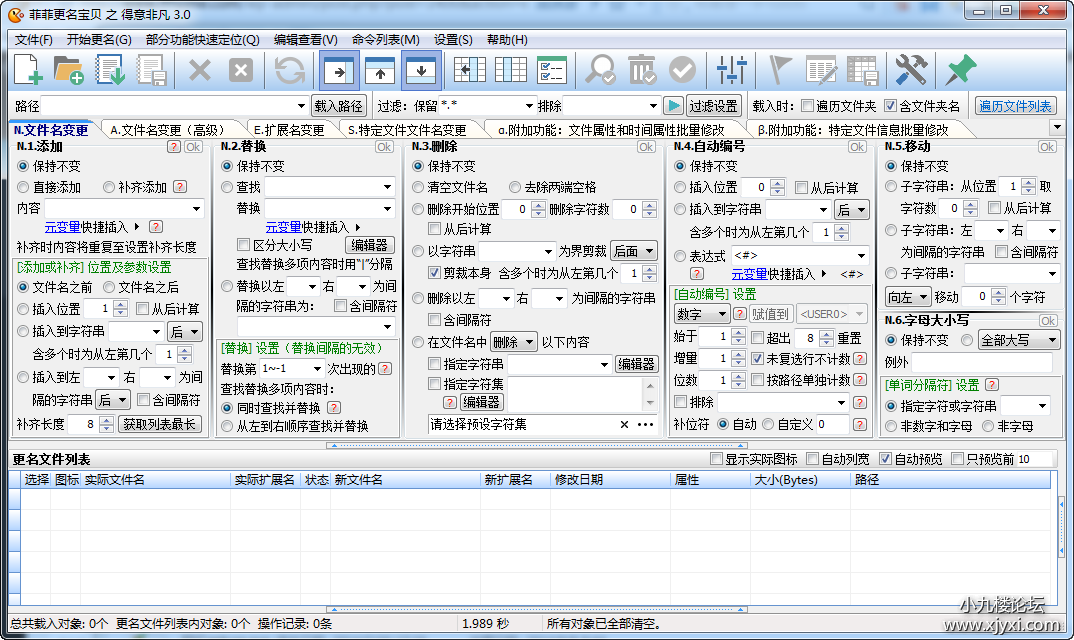
Task: Click the new file icon in toolbar
Action: (28, 70)
